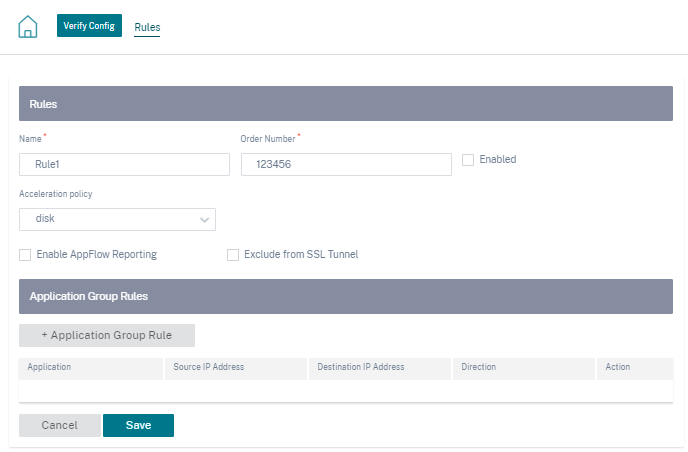The image size is (688, 452).
Task: Open the Acceleration policy dropdown
Action: (117, 219)
